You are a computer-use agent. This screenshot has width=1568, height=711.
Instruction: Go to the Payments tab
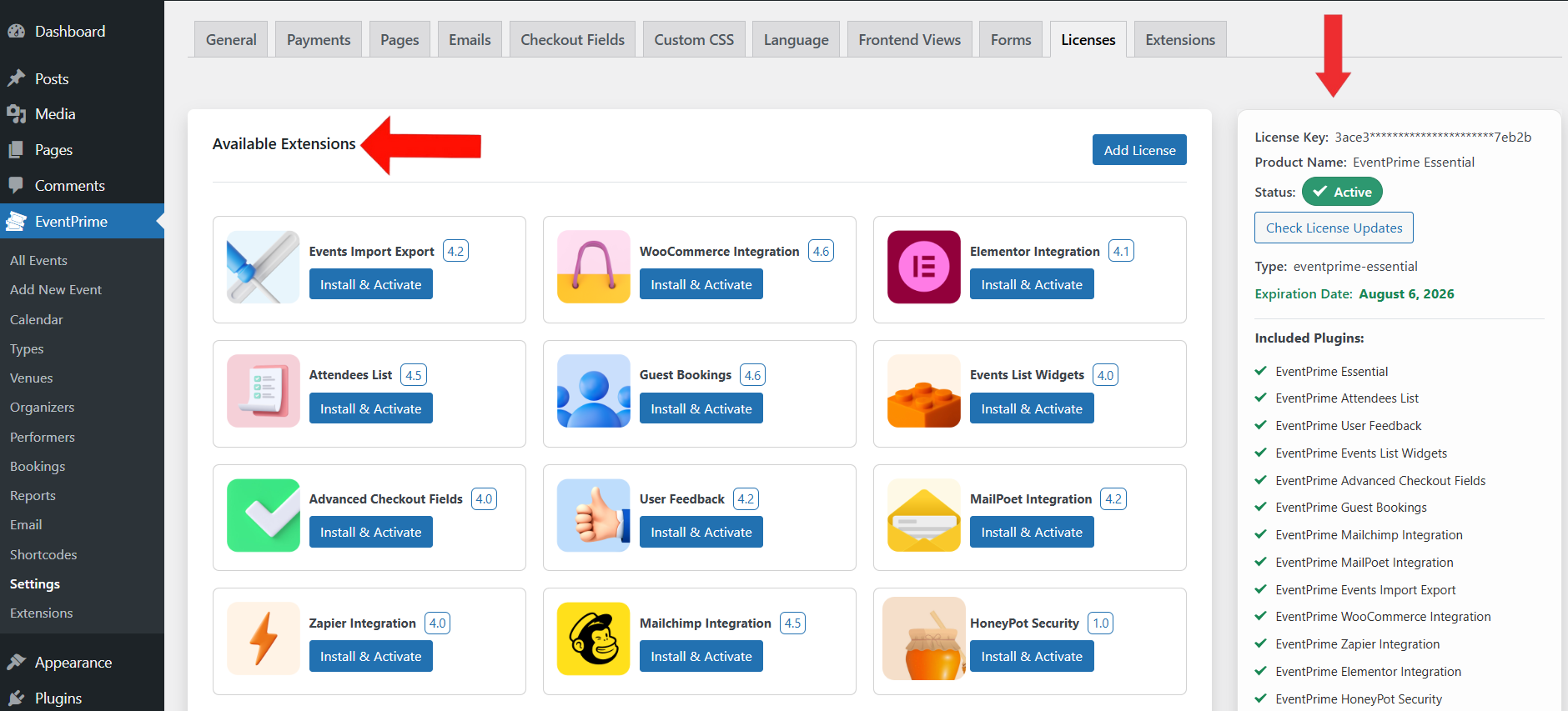click(x=319, y=40)
